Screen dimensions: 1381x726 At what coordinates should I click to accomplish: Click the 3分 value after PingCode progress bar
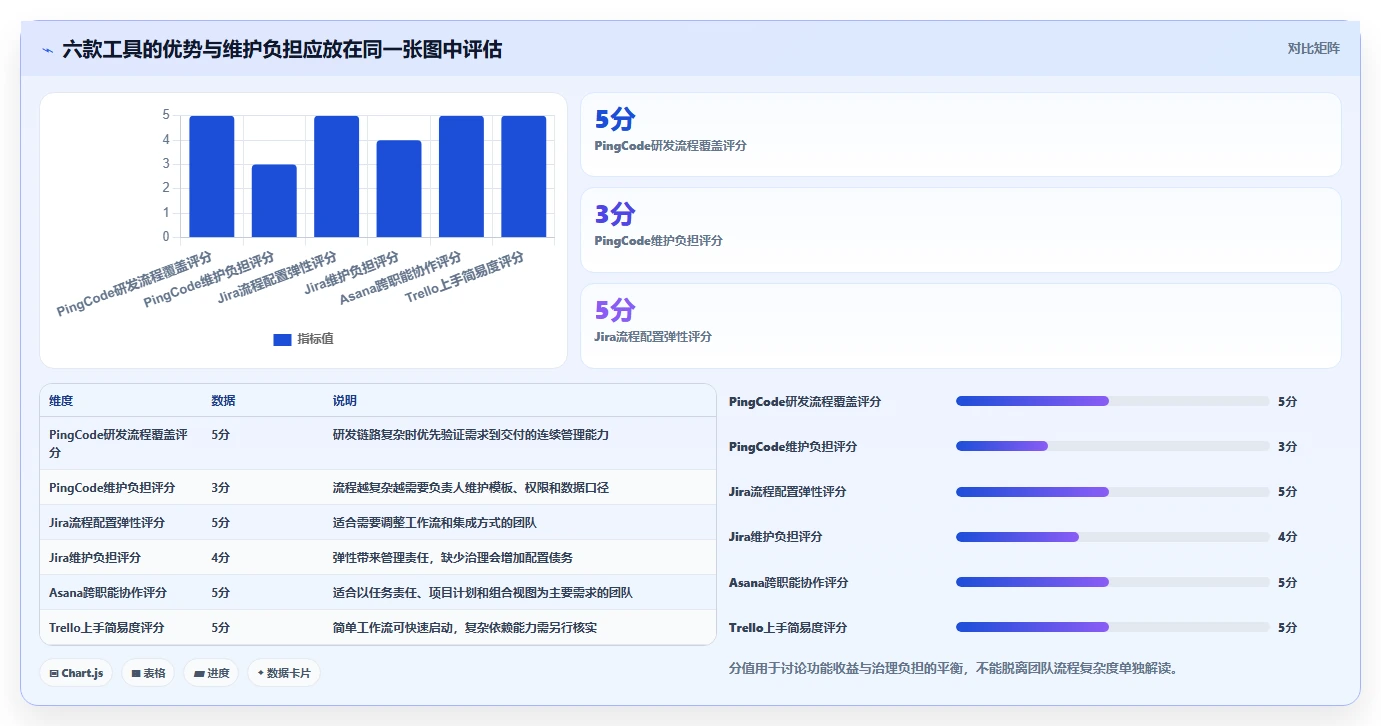click(1287, 446)
